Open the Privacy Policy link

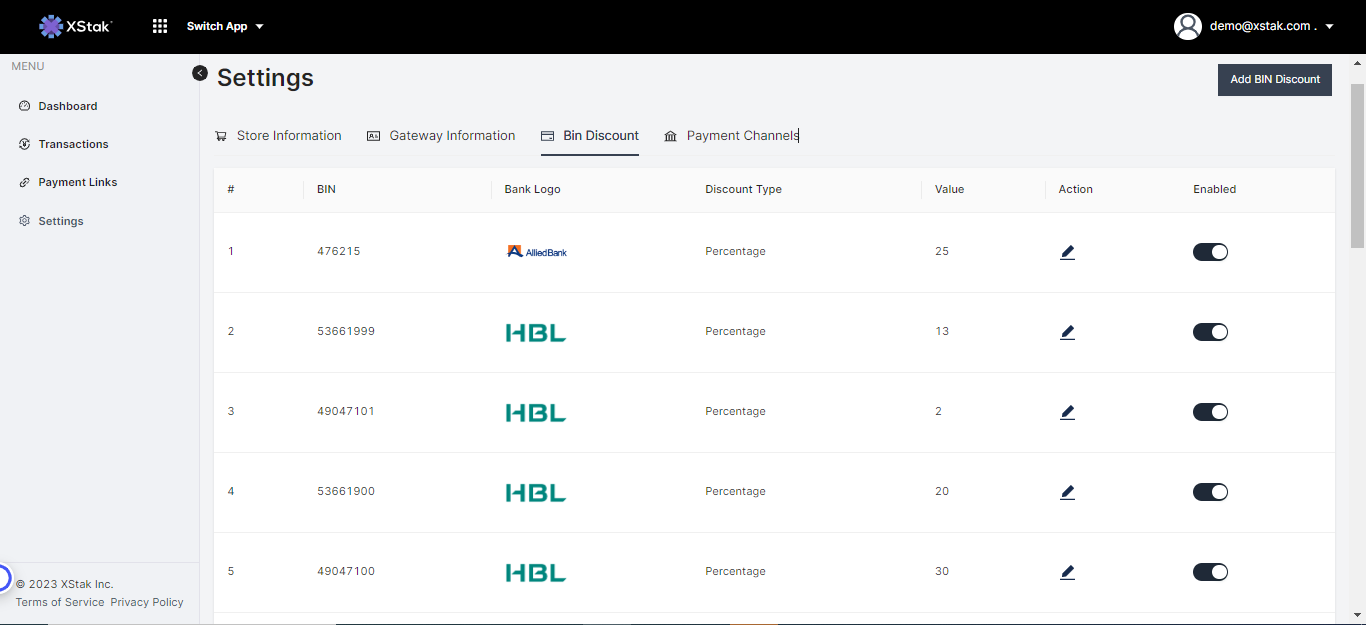click(147, 602)
